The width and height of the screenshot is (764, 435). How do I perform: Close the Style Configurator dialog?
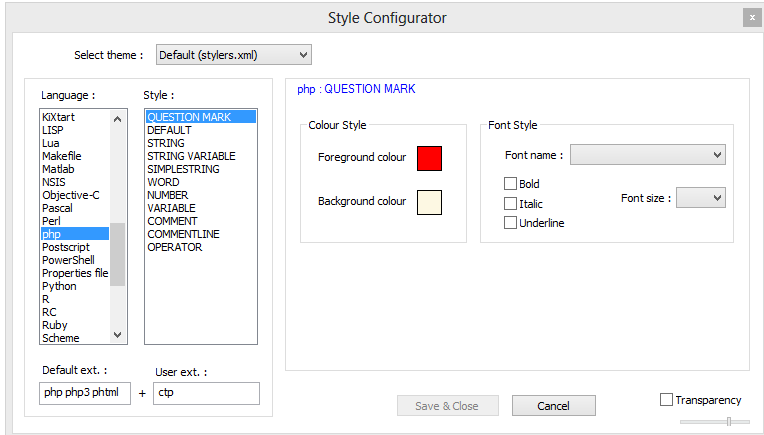(750, 17)
